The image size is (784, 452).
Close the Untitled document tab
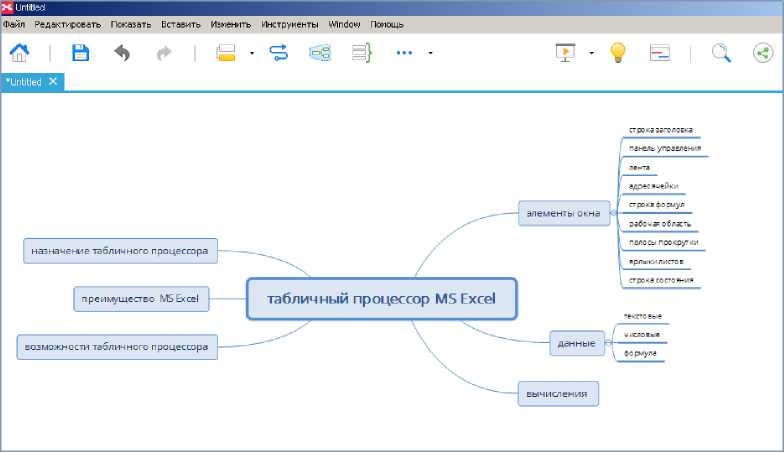pos(53,82)
